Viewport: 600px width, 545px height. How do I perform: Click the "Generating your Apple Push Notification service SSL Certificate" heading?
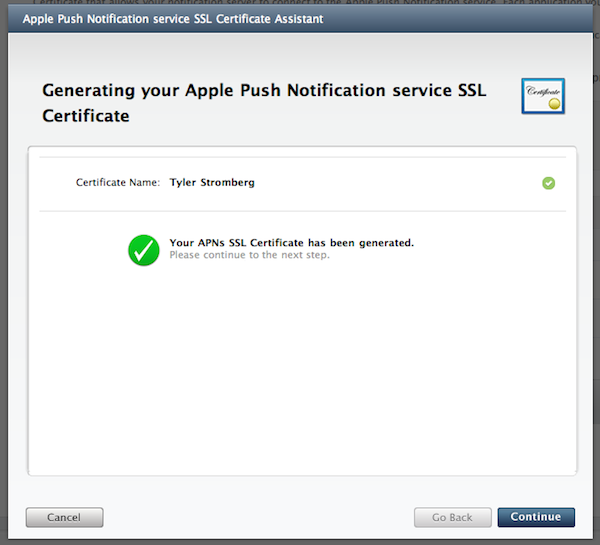[264, 103]
